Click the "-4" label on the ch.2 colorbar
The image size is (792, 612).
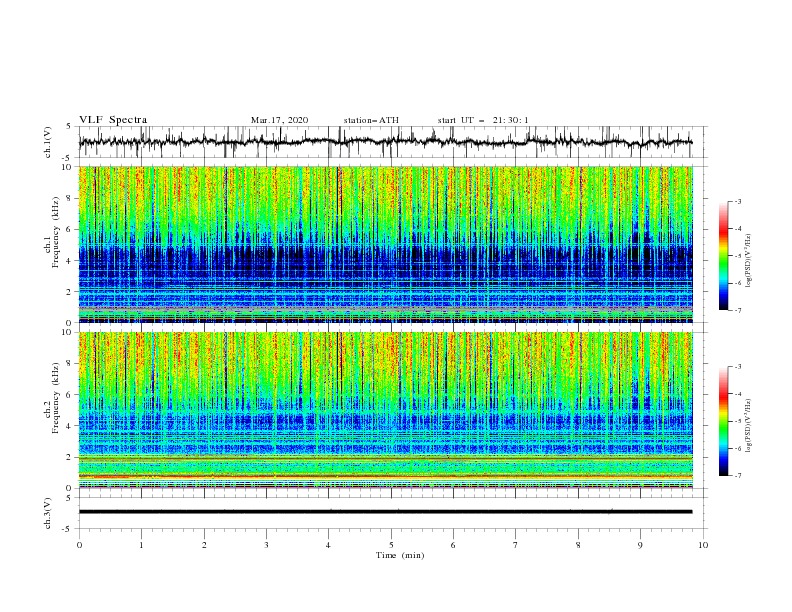[x=738, y=394]
